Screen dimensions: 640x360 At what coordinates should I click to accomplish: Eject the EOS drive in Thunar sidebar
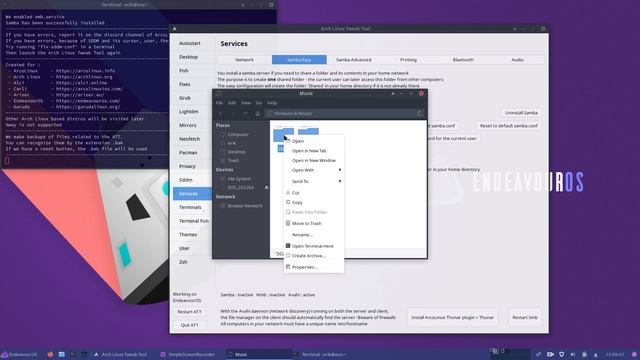[x=267, y=188]
